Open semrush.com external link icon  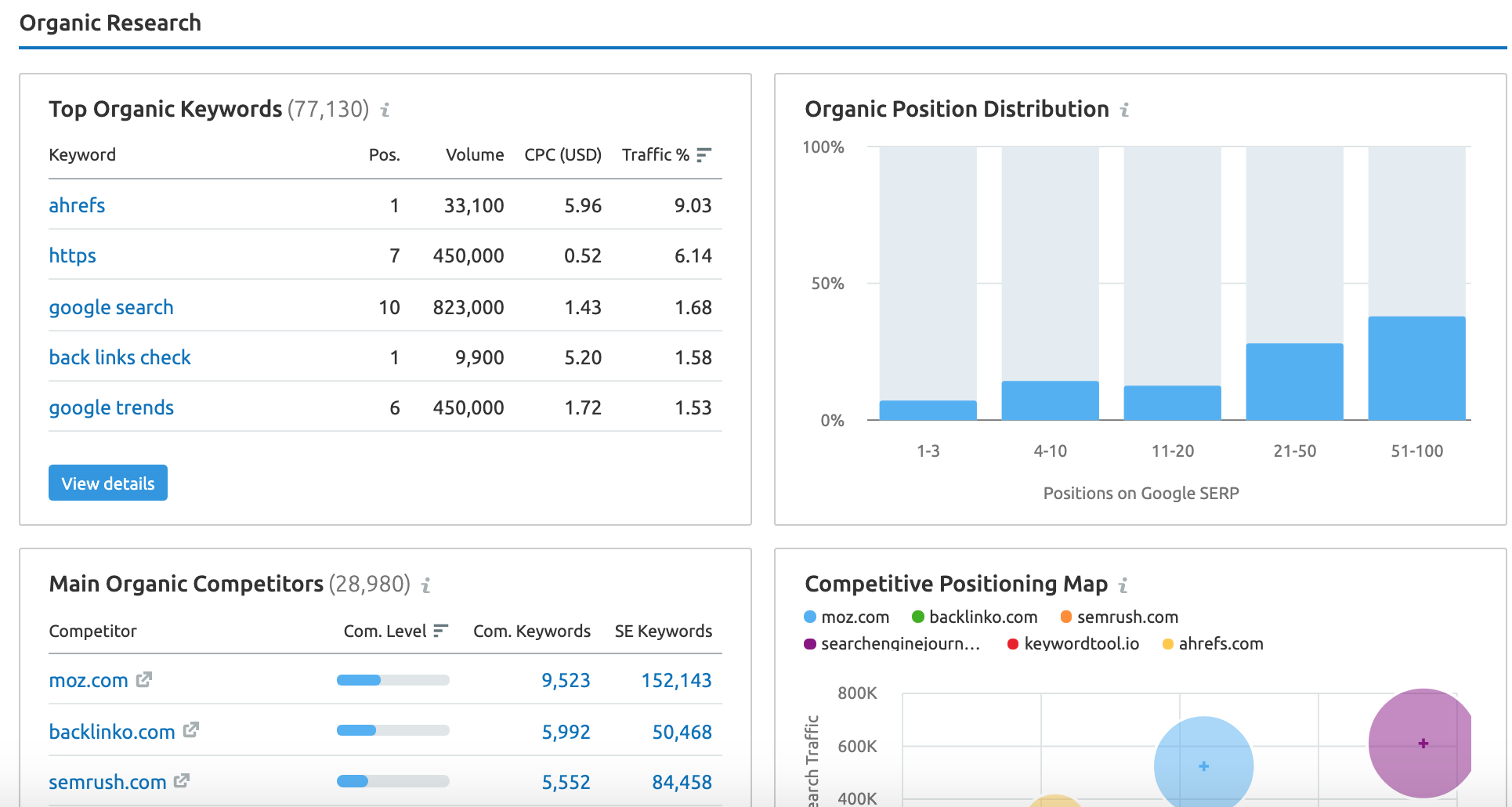182,780
